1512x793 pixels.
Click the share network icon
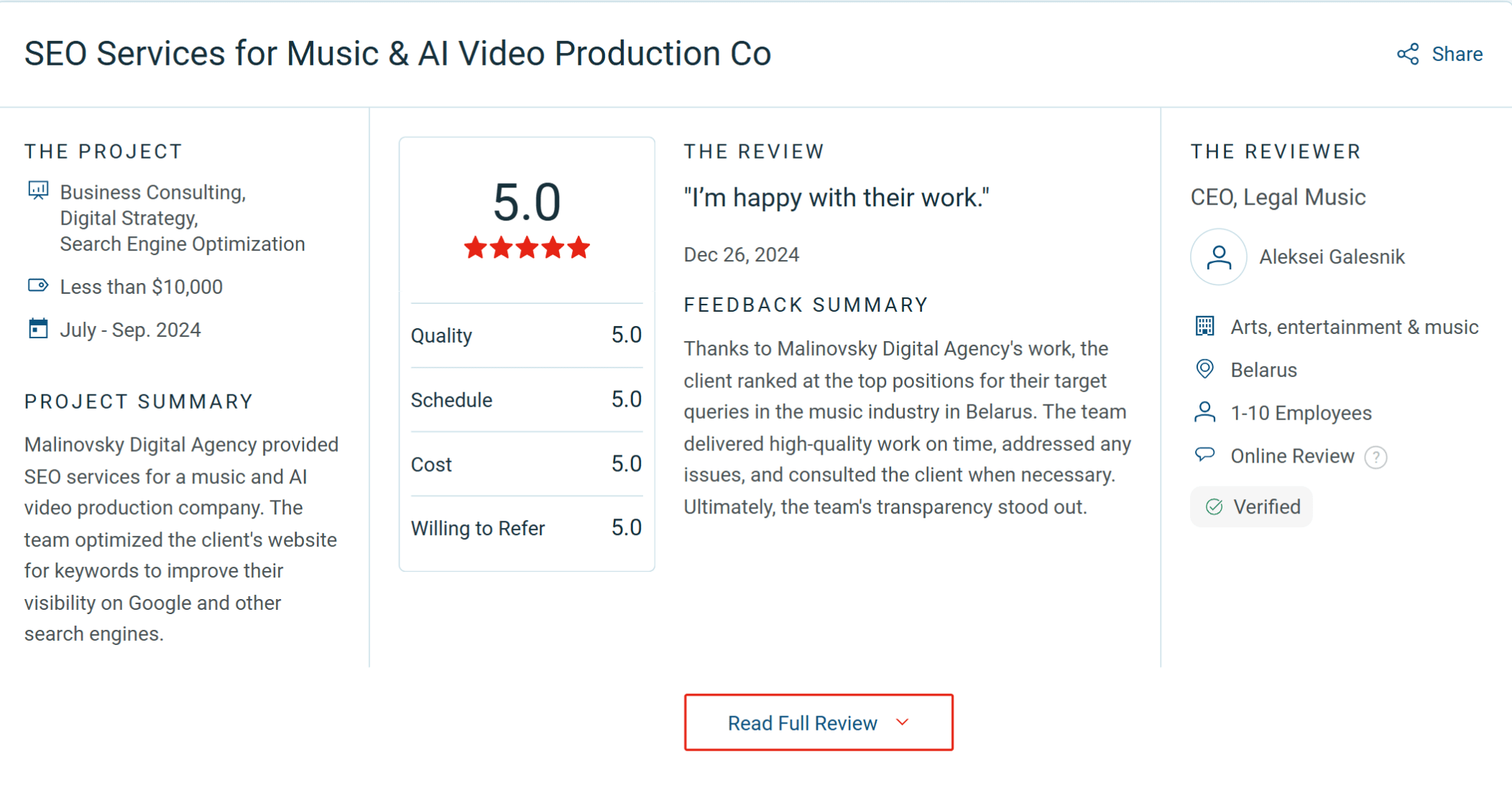click(x=1408, y=54)
